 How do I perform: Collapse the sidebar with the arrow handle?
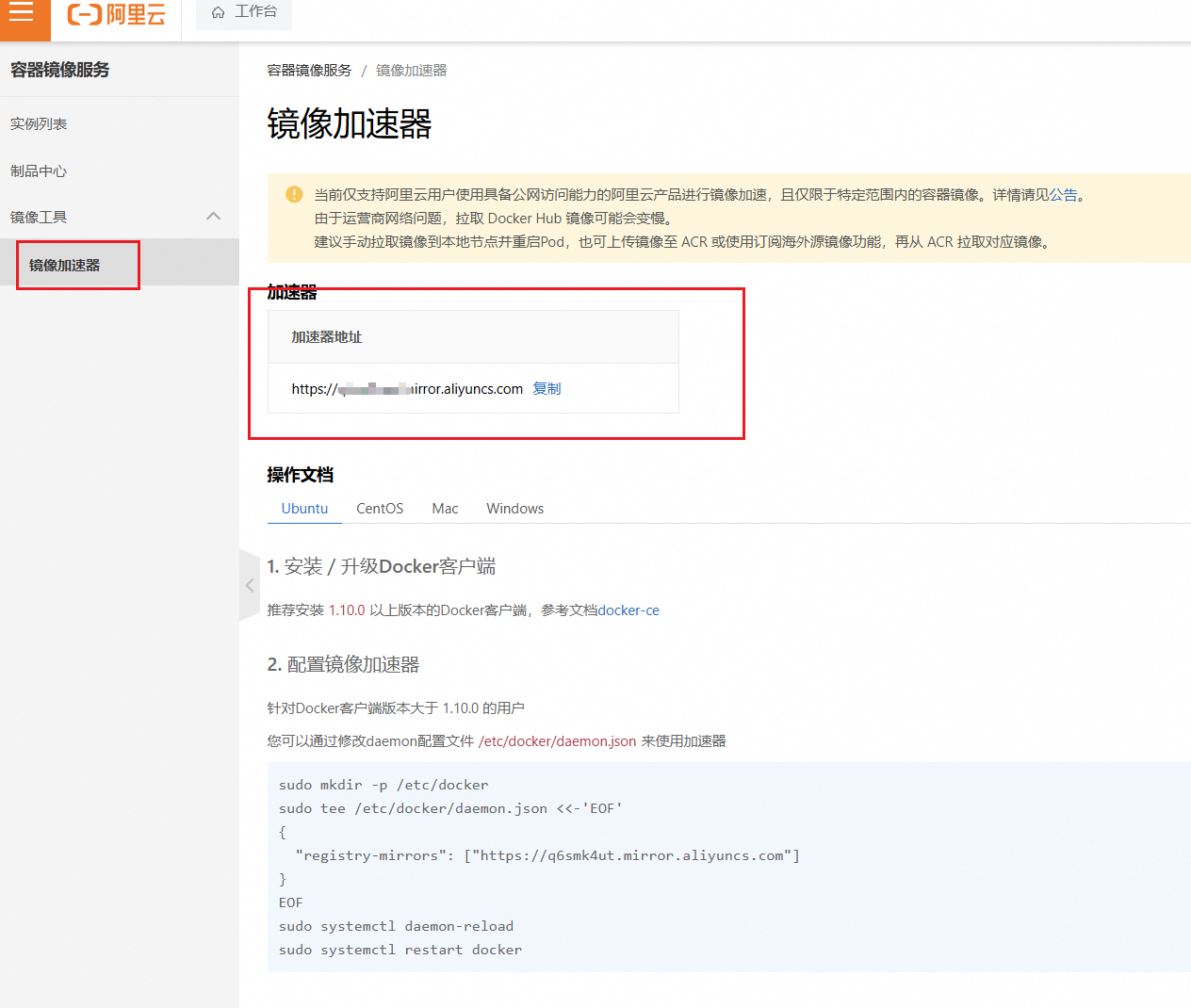[x=250, y=585]
